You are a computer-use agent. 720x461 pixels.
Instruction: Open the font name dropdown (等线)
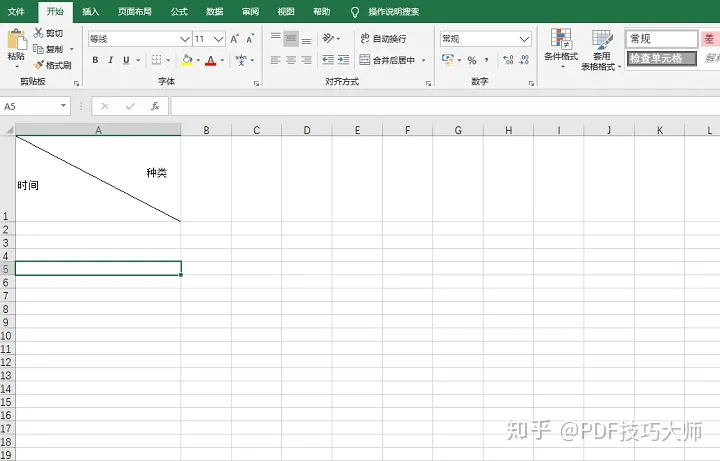(185, 39)
